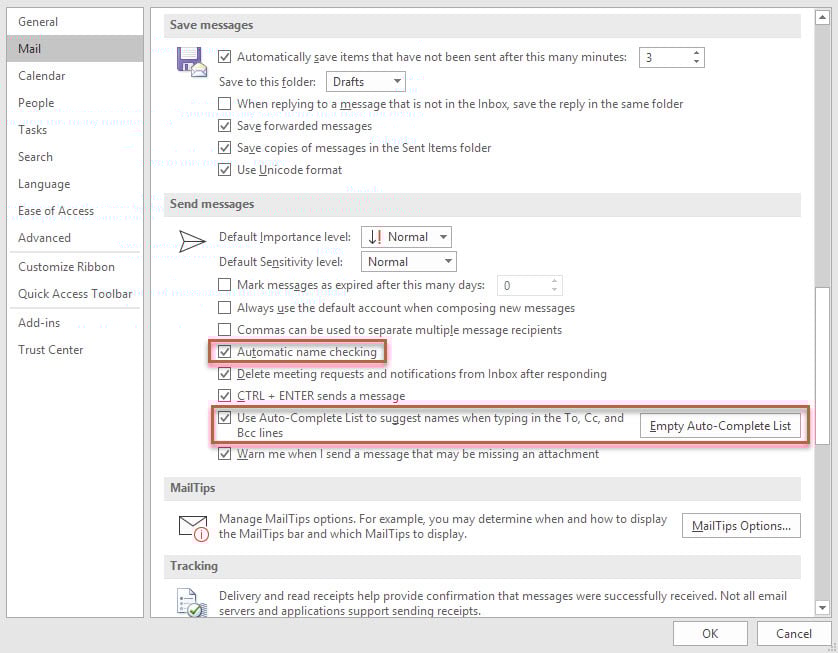Switch to the Calendar settings section
This screenshot has height=653, width=838.
click(42, 76)
